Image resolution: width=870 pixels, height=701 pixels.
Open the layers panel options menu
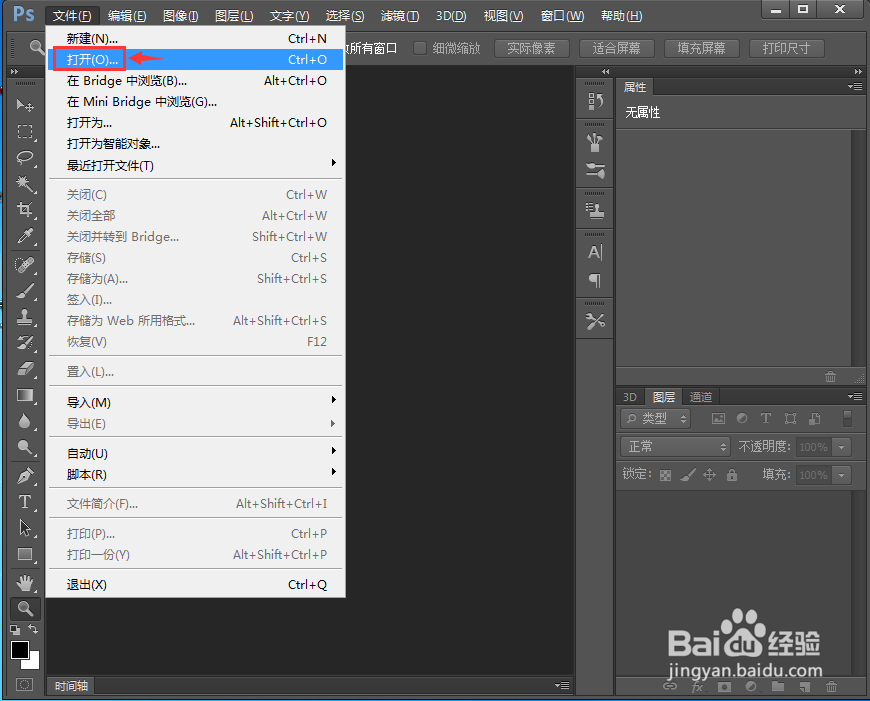tap(855, 396)
